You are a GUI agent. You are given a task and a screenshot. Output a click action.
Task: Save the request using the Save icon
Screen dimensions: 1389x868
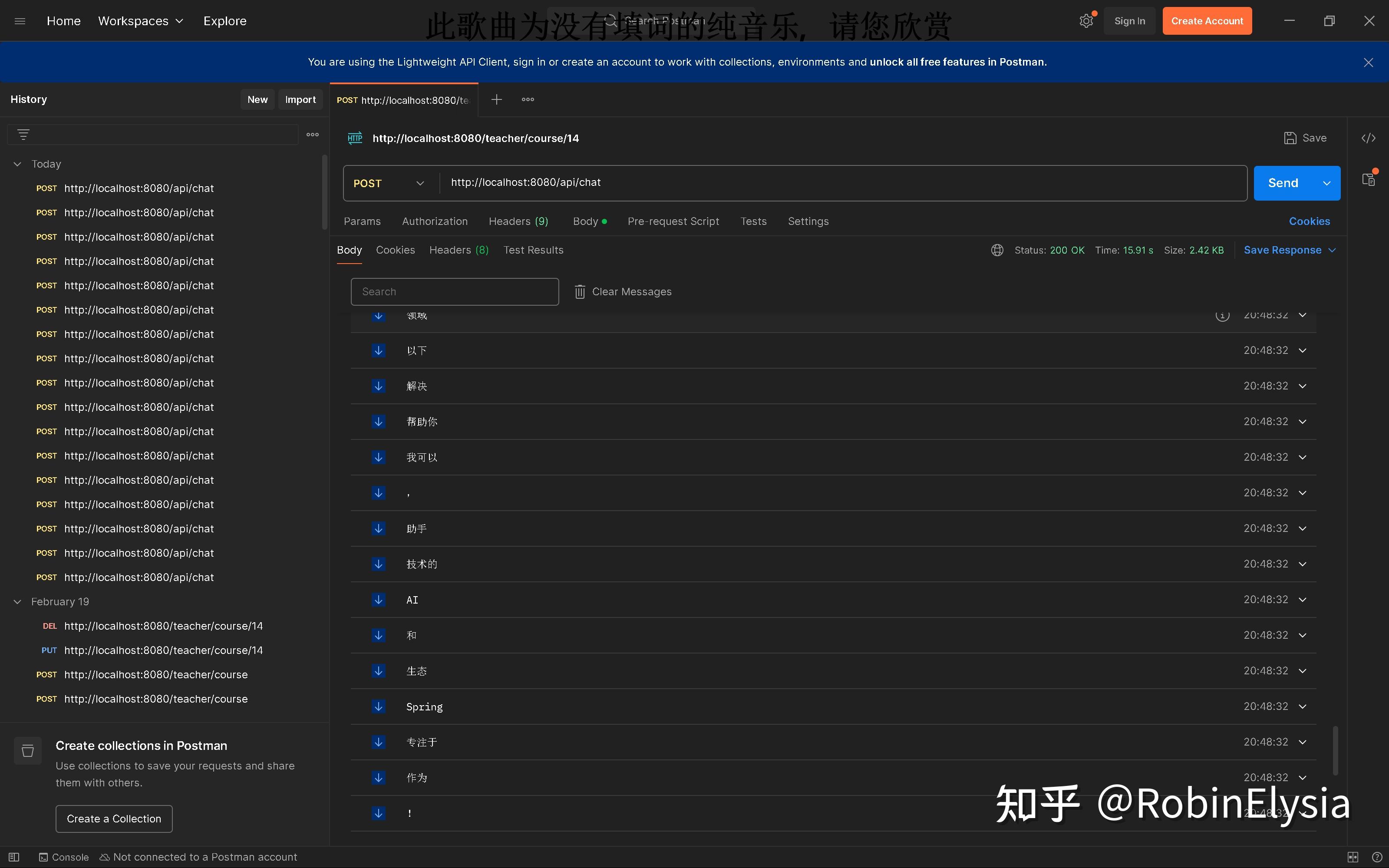tap(1291, 138)
